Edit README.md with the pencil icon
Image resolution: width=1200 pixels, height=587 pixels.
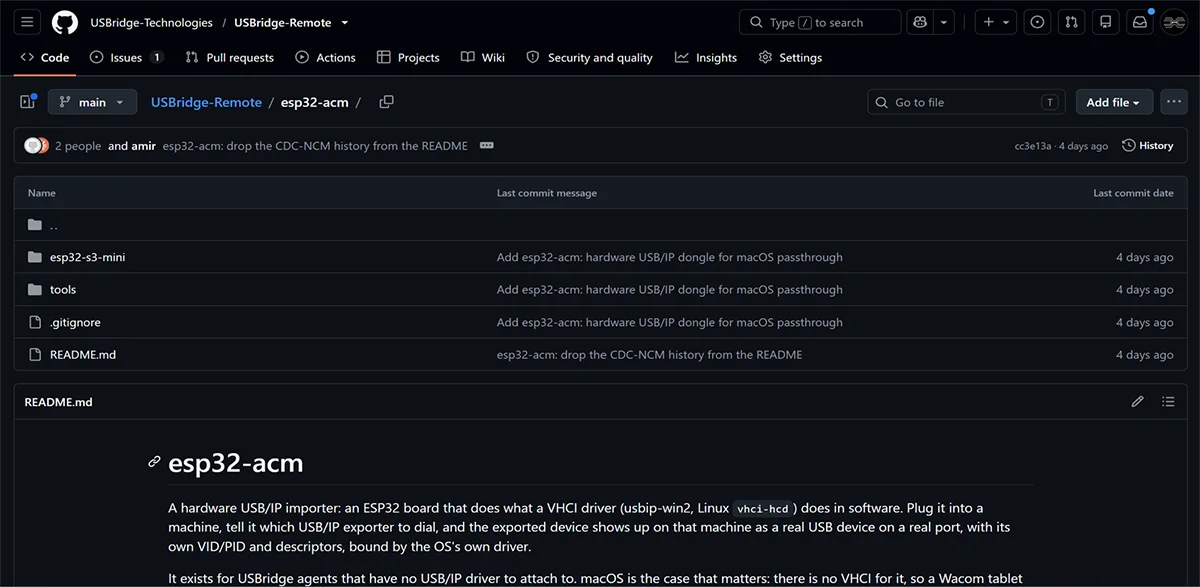(x=1137, y=402)
